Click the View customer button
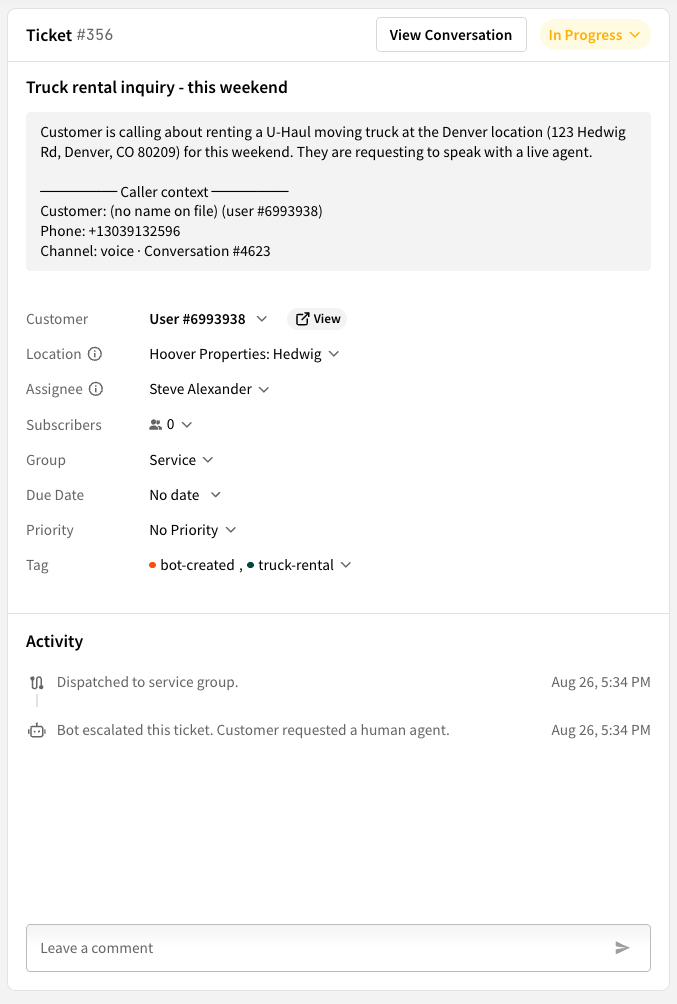 pyautogui.click(x=317, y=319)
